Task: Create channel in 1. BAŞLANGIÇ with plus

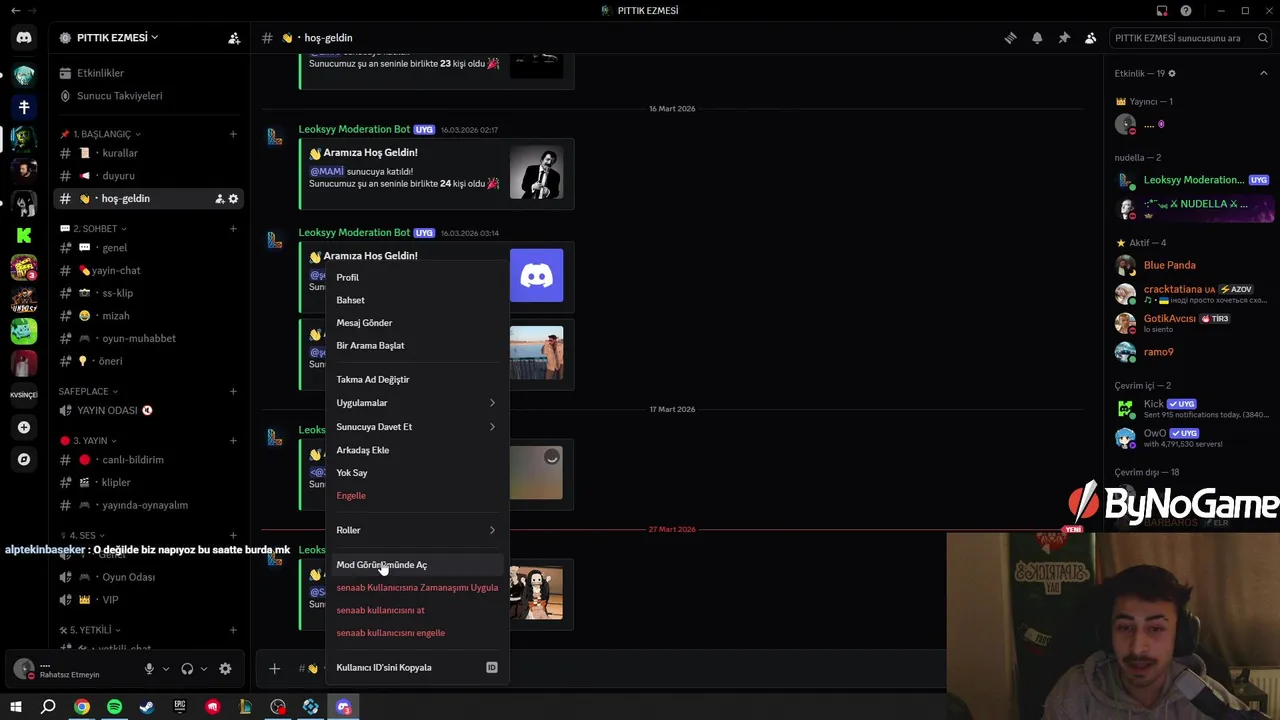Action: 233,134
